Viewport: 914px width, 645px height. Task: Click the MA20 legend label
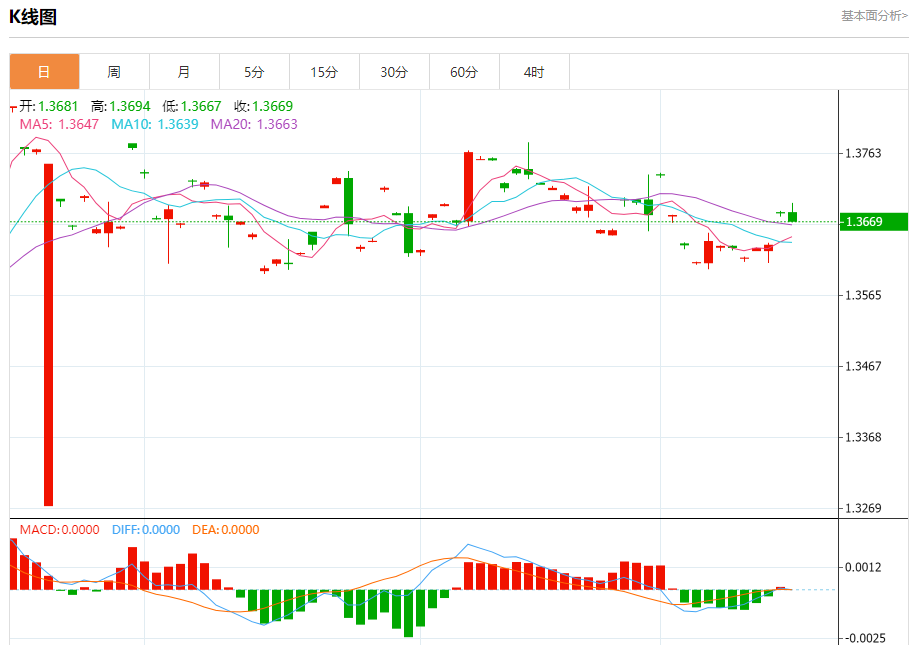253,124
